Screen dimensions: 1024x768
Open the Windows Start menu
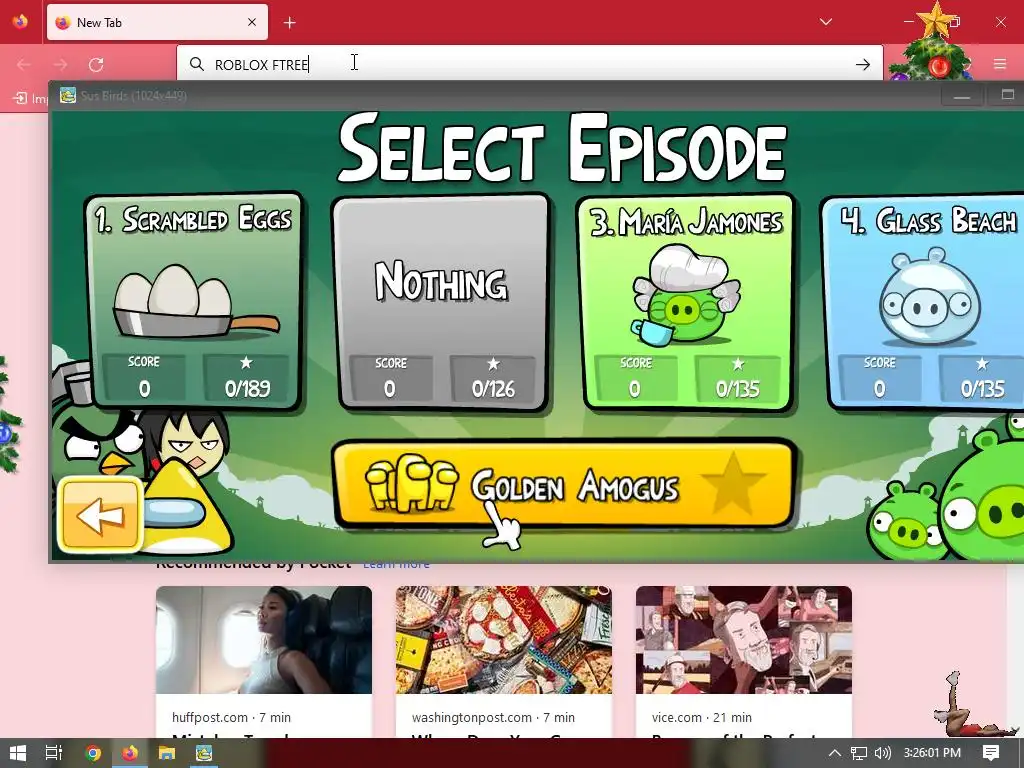pos(18,753)
